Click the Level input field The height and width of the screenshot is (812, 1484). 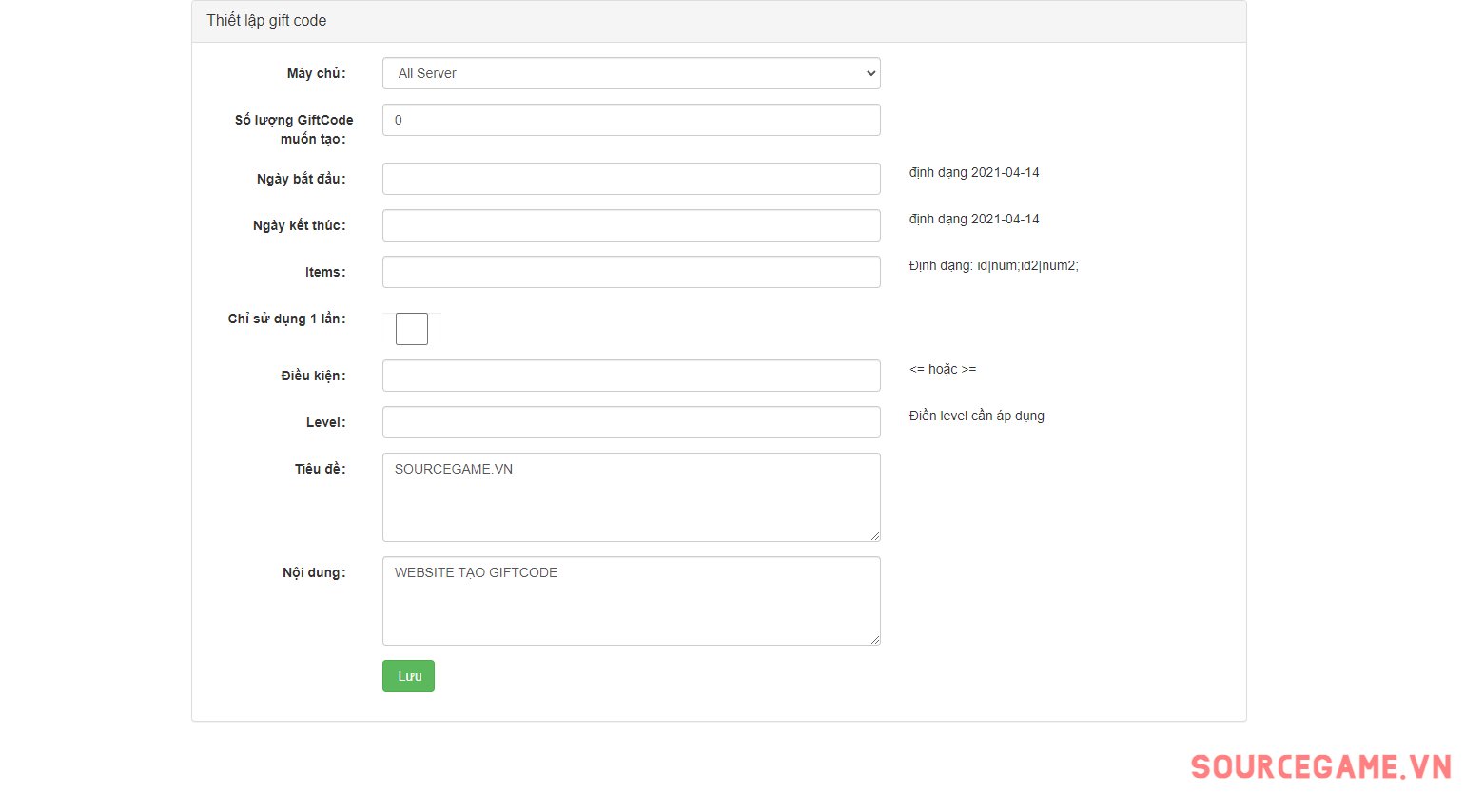click(631, 422)
